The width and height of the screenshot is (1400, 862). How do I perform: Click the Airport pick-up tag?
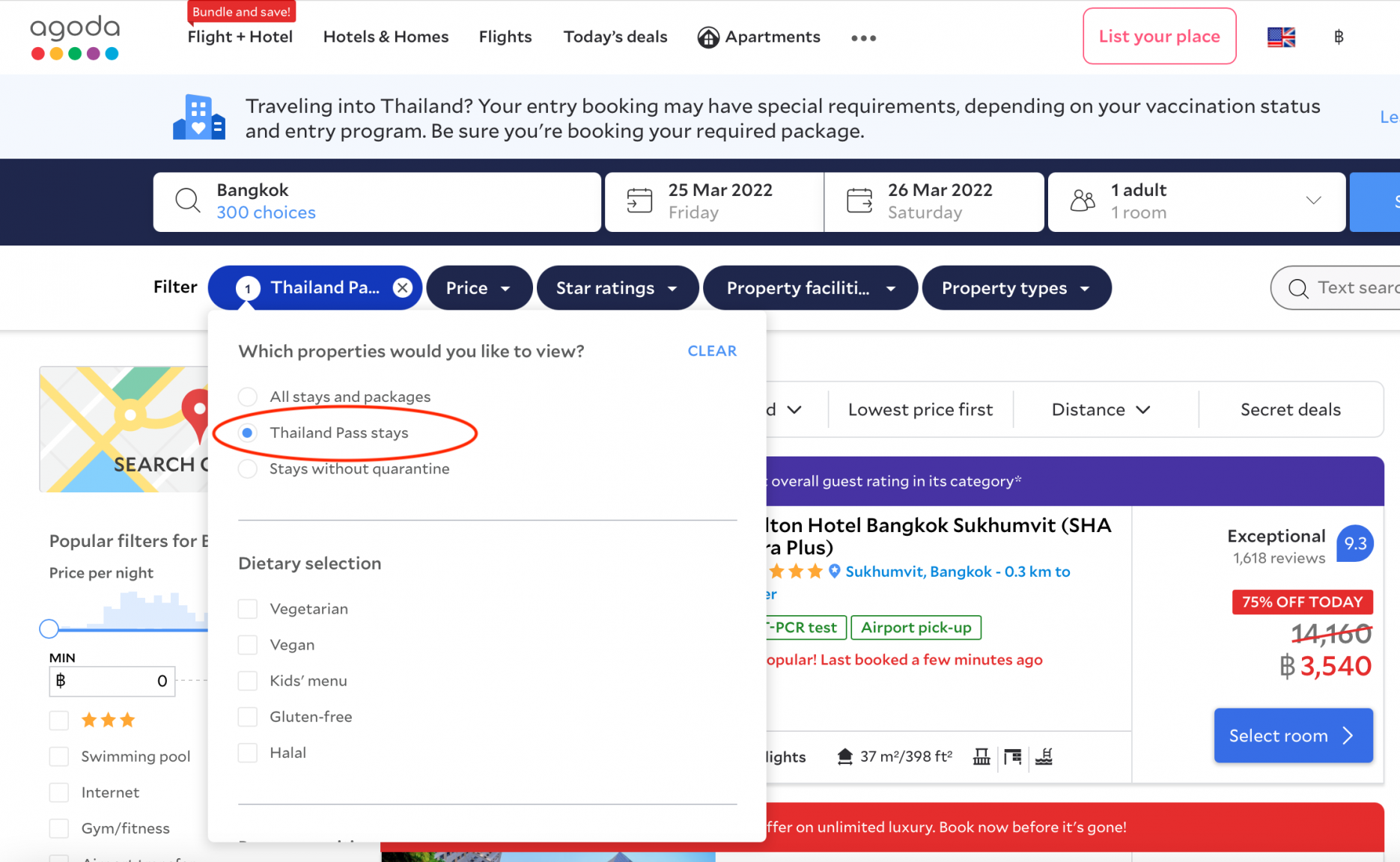click(916, 627)
